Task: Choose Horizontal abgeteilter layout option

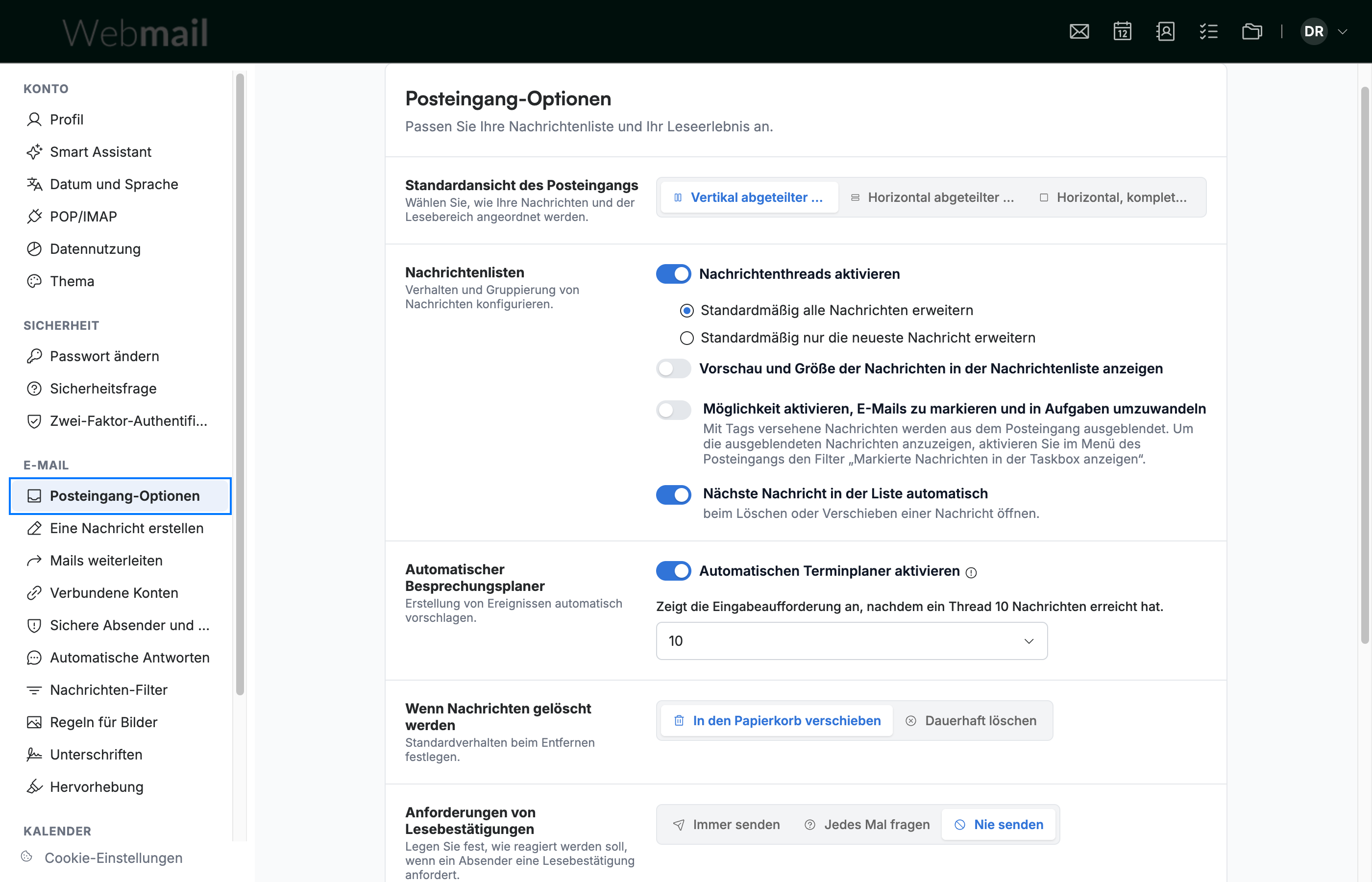Action: [932, 197]
